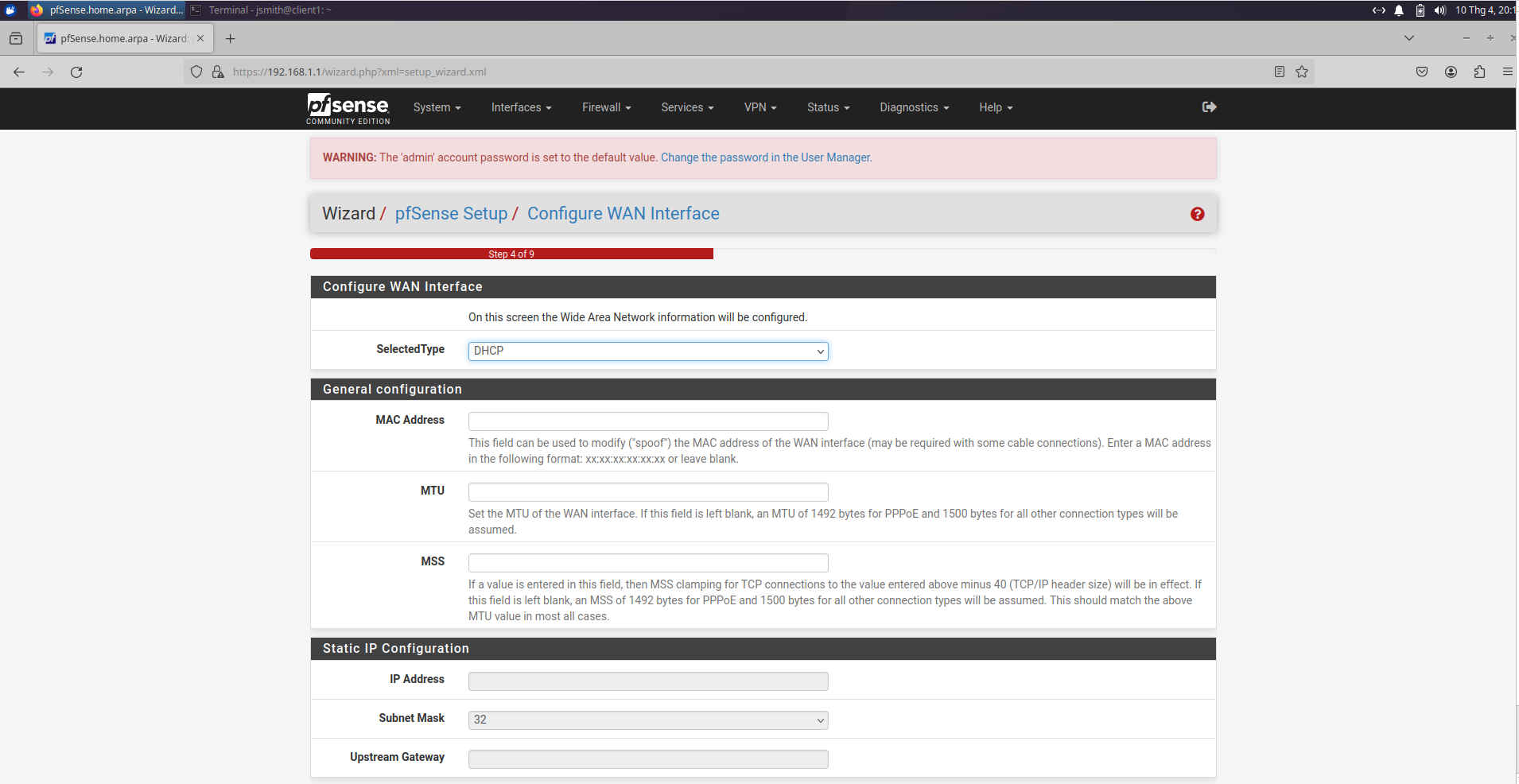This screenshot has height=784, width=1519.
Task: Open the System menu
Action: click(x=437, y=107)
